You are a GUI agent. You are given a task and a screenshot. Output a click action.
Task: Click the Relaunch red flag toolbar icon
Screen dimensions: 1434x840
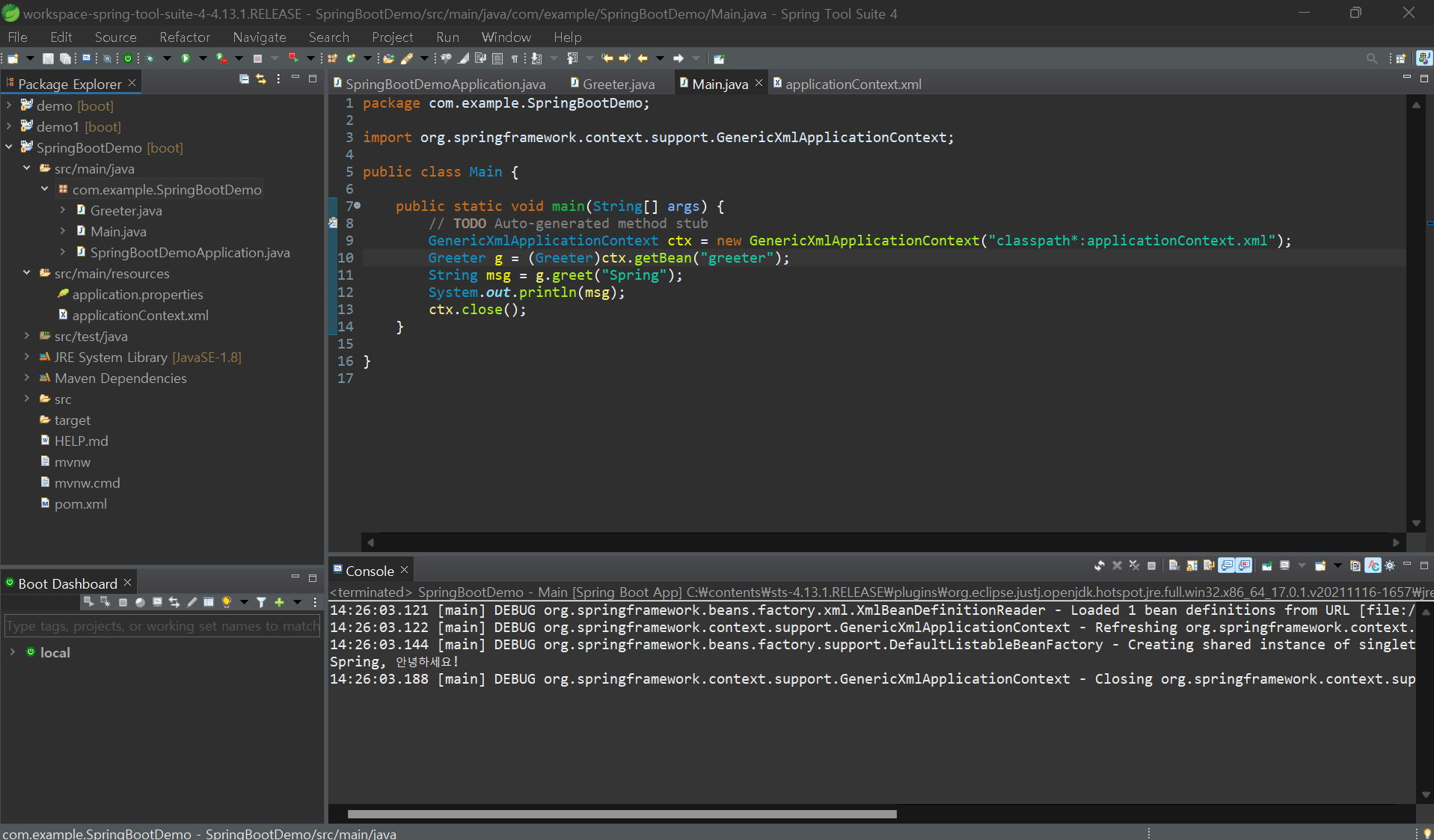293,58
